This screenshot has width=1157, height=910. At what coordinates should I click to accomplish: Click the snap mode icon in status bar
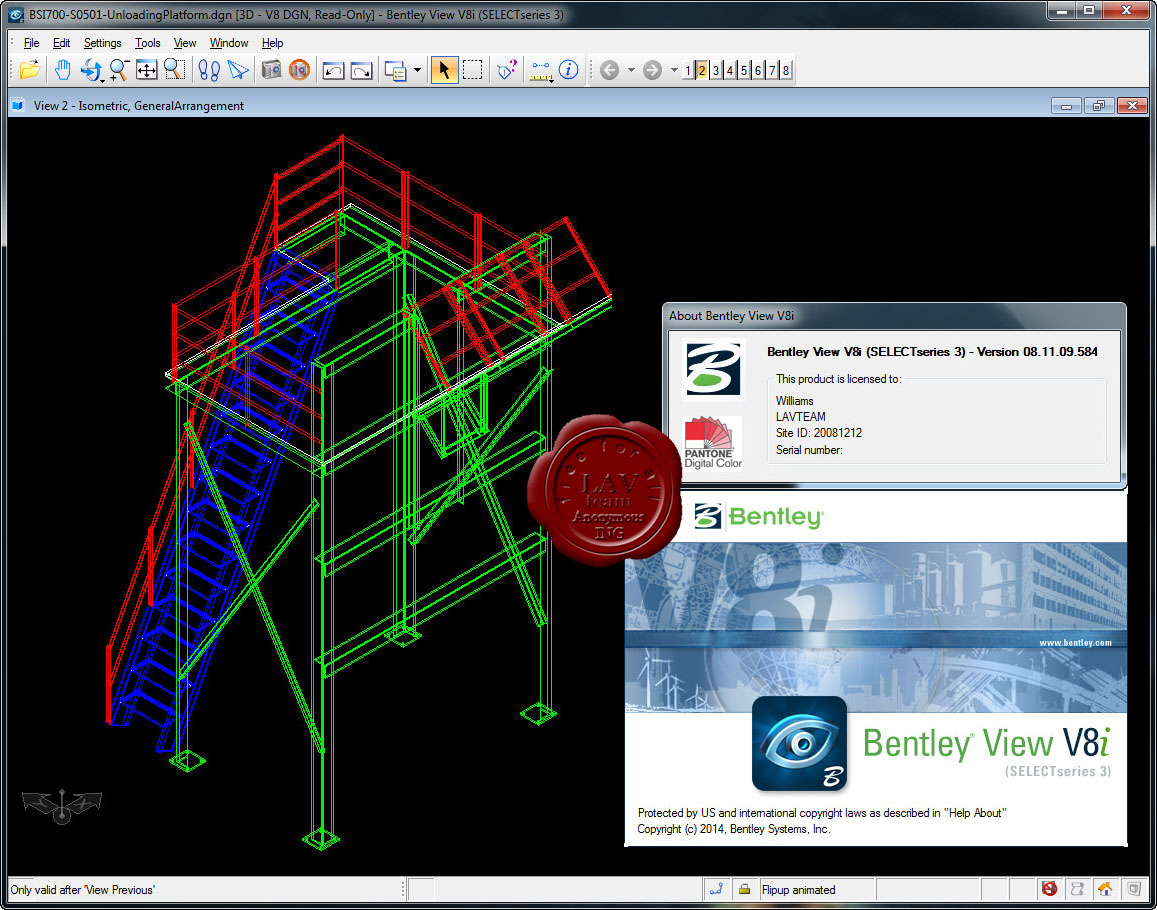pos(716,889)
